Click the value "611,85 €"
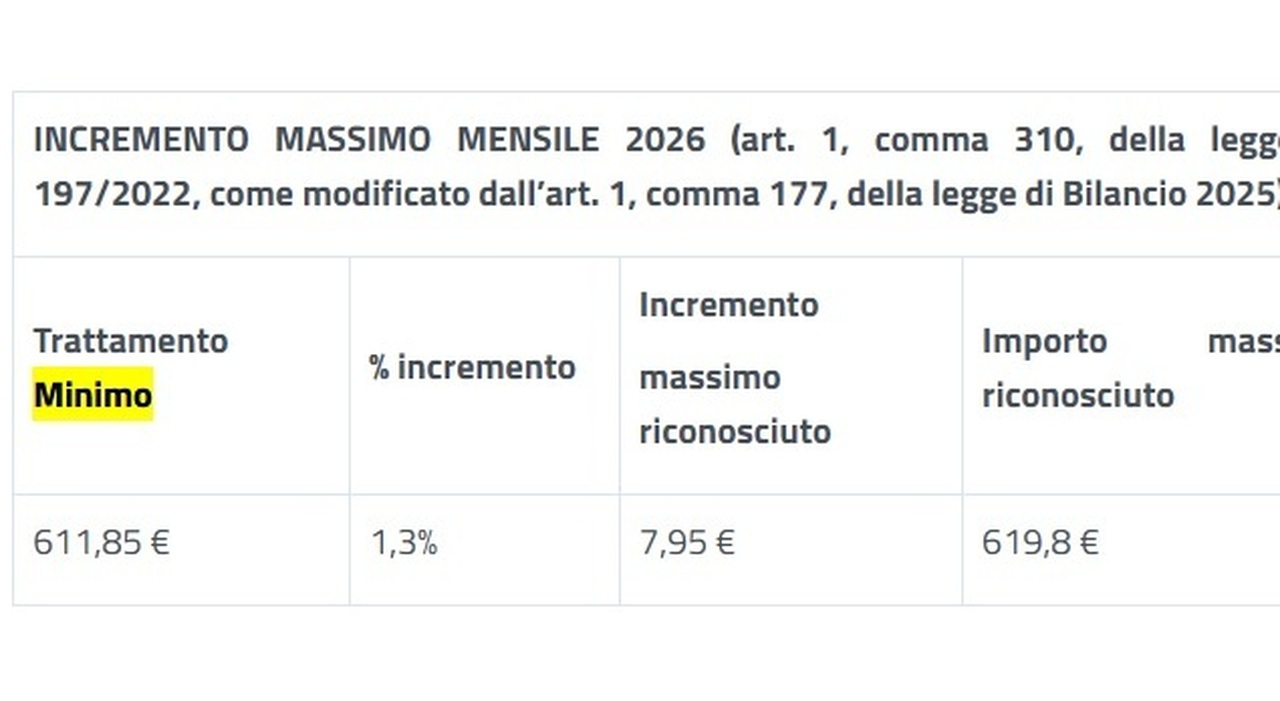The height and width of the screenshot is (701, 1280). point(101,543)
